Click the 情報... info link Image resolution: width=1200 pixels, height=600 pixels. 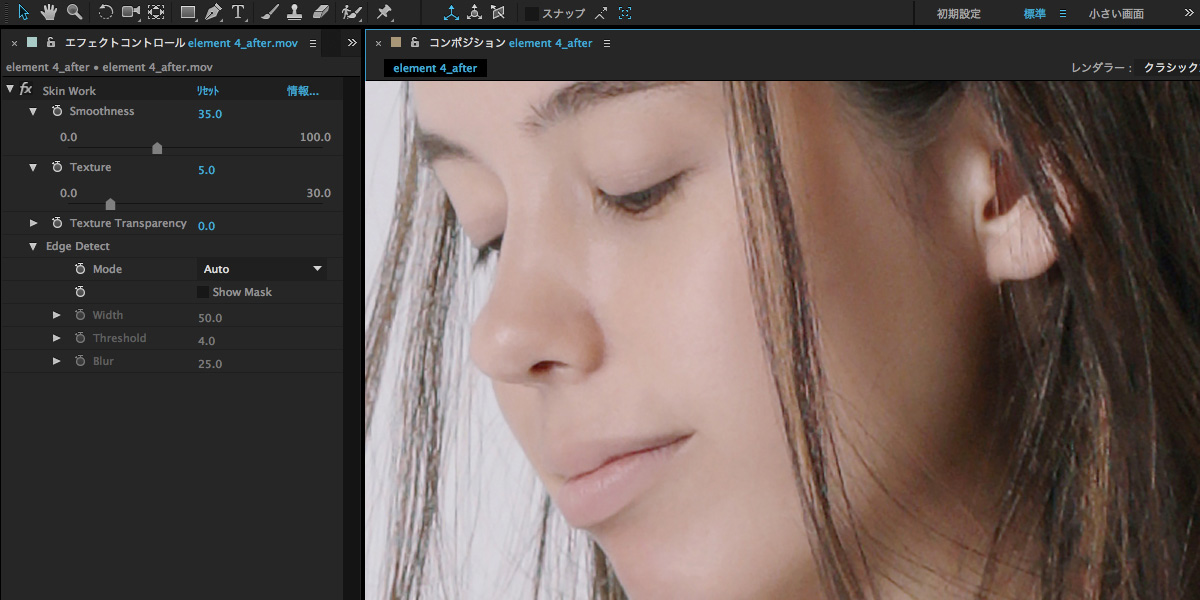coord(303,91)
